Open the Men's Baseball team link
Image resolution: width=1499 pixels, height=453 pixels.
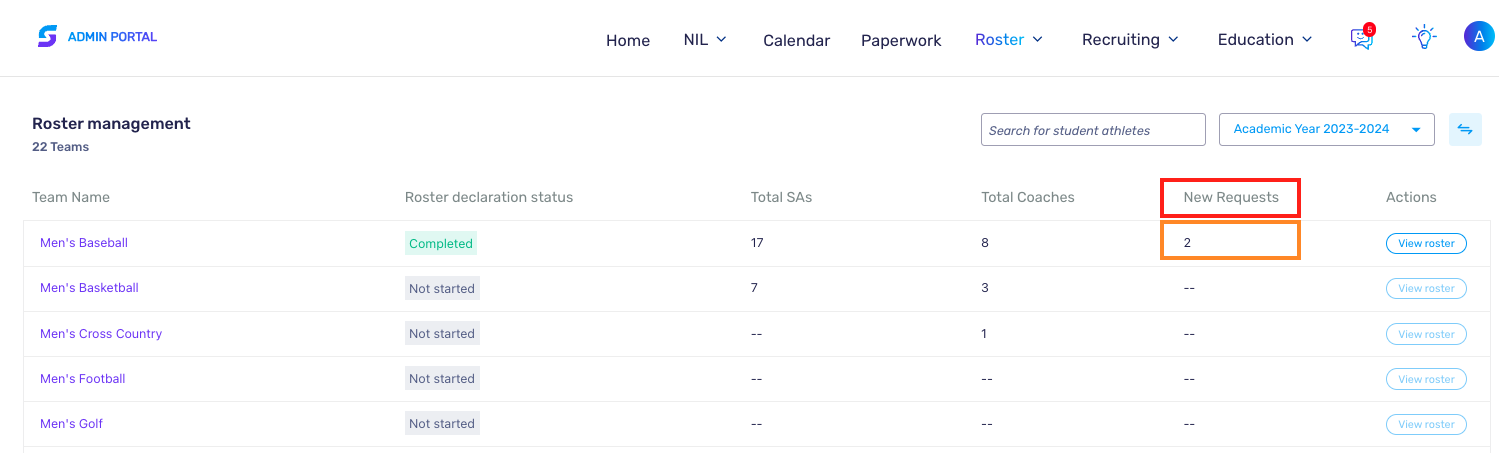84,243
